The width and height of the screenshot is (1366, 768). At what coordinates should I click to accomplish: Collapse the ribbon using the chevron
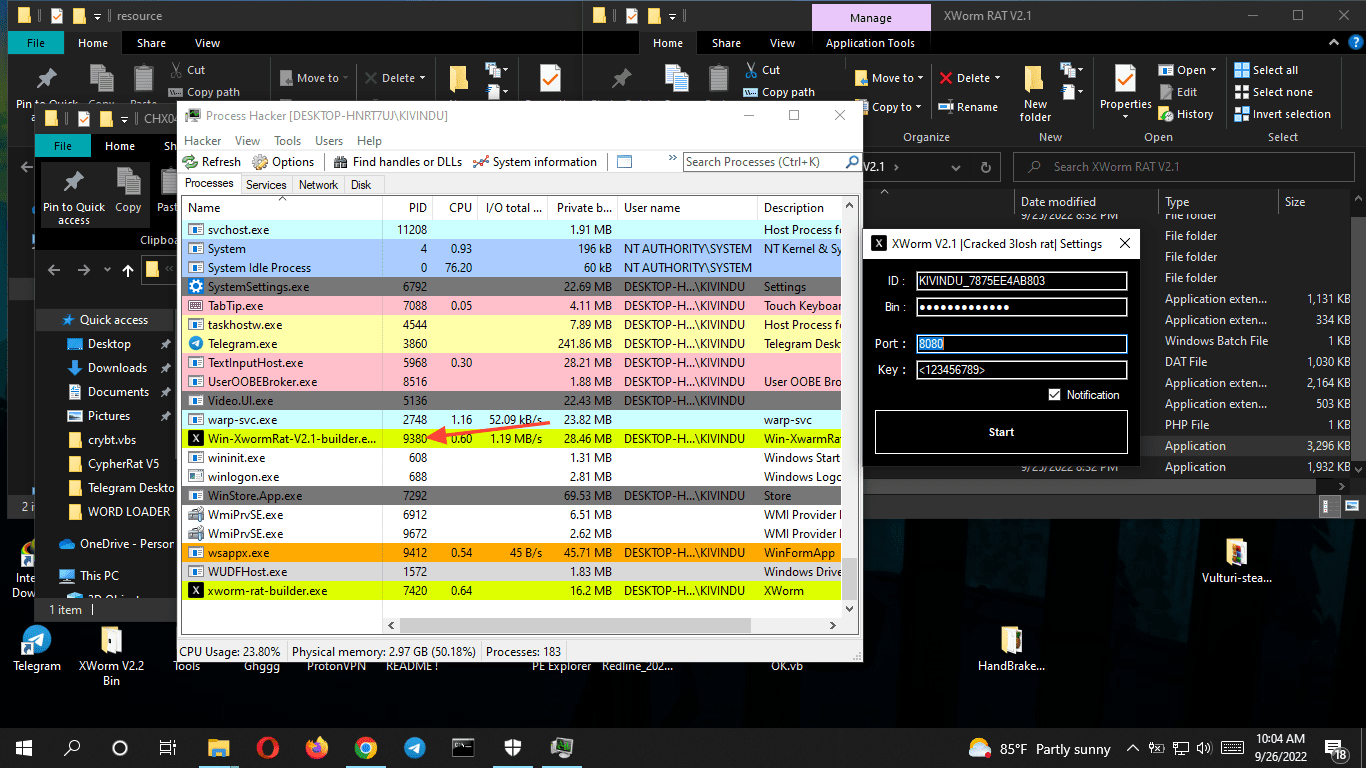coord(1333,43)
